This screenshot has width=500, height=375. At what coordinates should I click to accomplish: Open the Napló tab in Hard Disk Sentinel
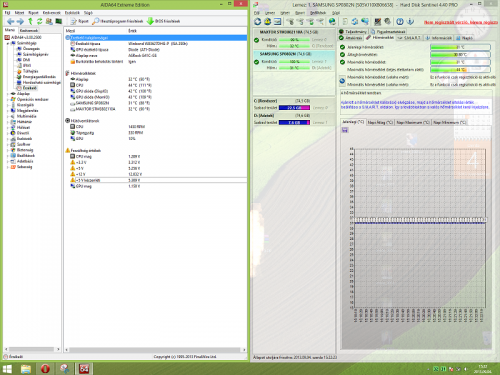464,38
